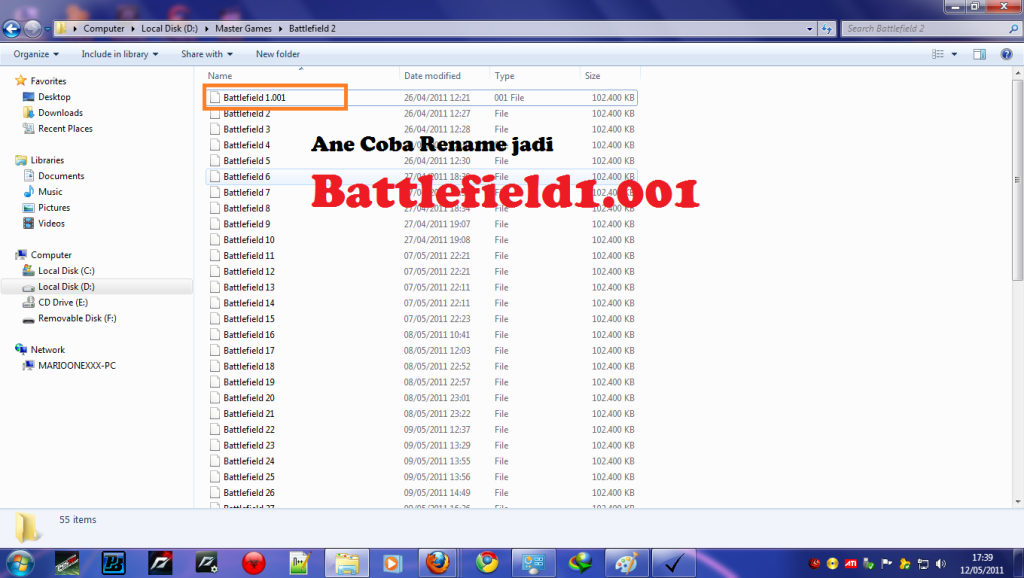Select Libraries in navigation pane
The height and width of the screenshot is (578, 1024).
point(47,160)
